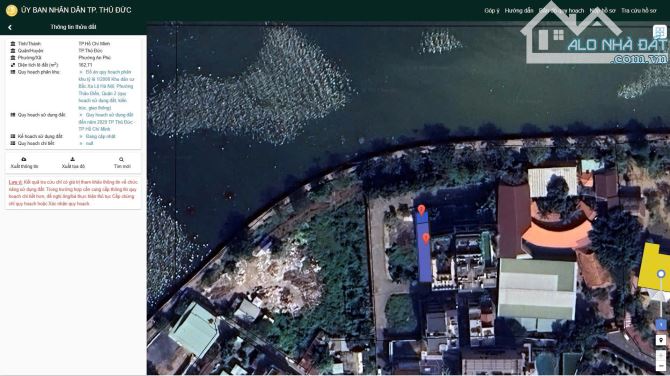Open the Bản đồ quy hoạch menu
670x376 pixels.
tap(561, 10)
